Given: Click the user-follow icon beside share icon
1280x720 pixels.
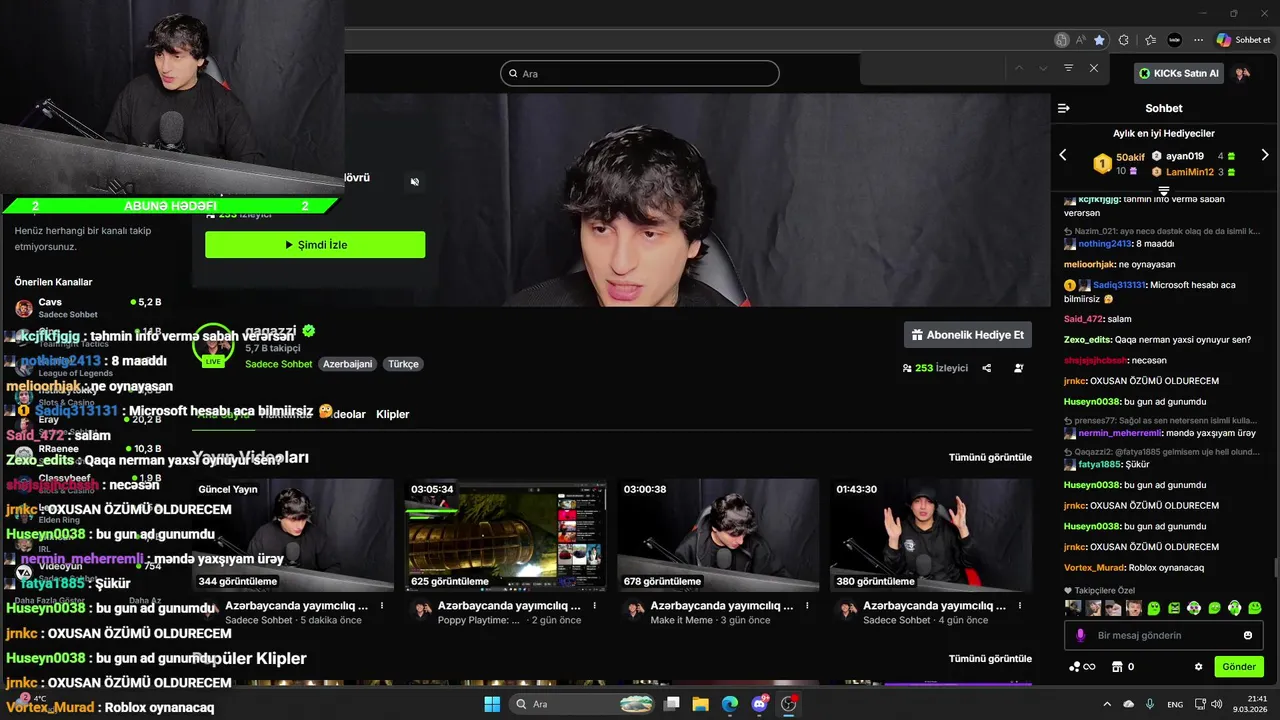Looking at the screenshot, I should tap(1019, 368).
